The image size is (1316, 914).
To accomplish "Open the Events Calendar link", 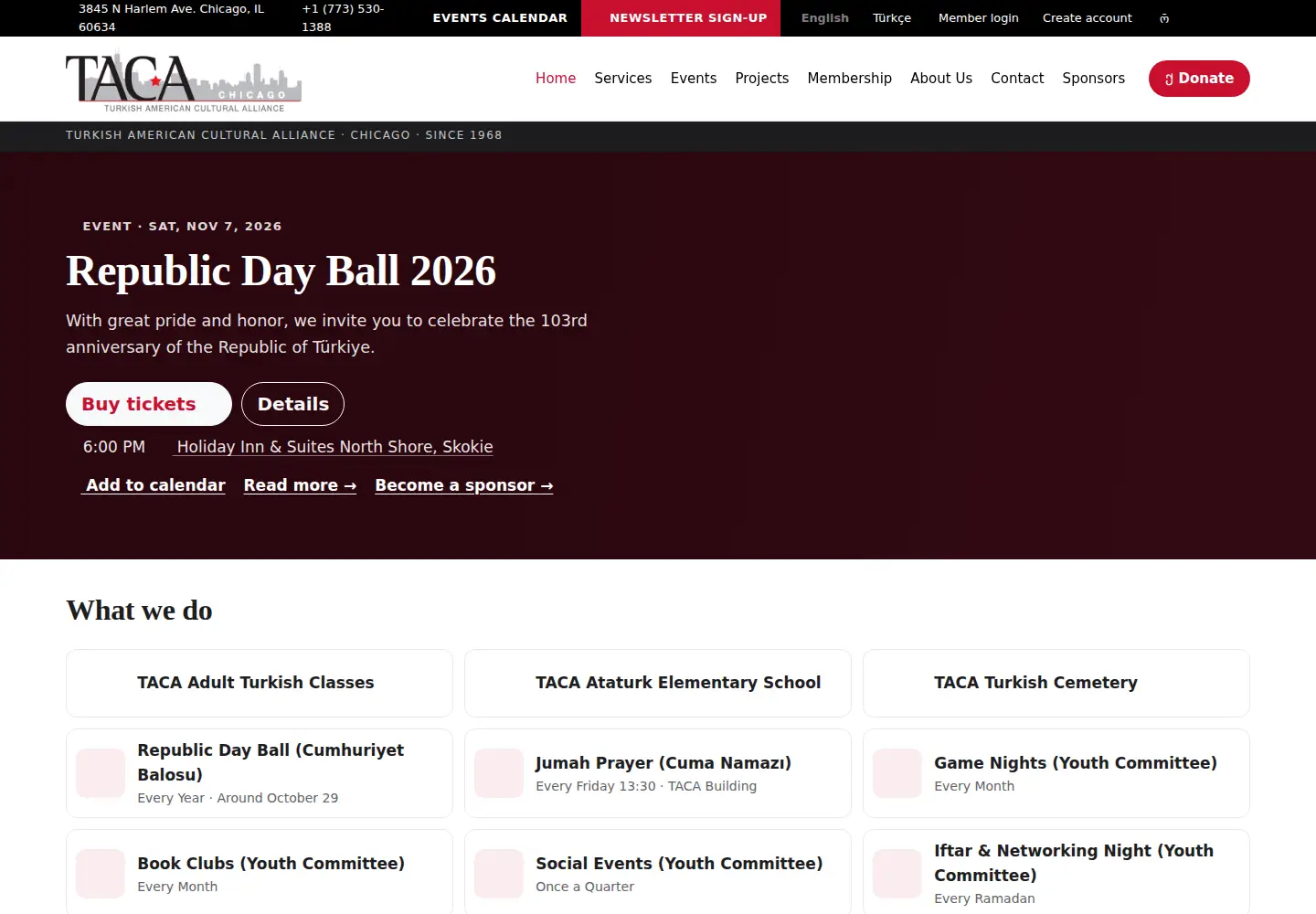I will pyautogui.click(x=500, y=18).
